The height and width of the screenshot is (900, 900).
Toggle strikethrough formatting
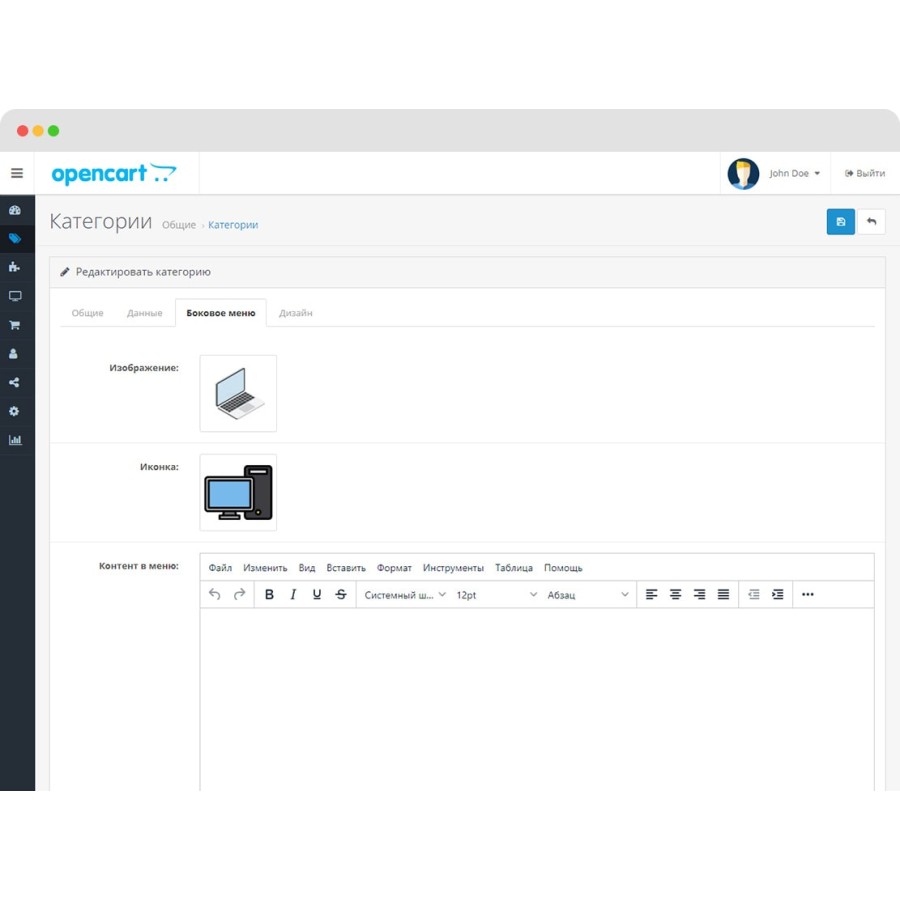pos(341,594)
